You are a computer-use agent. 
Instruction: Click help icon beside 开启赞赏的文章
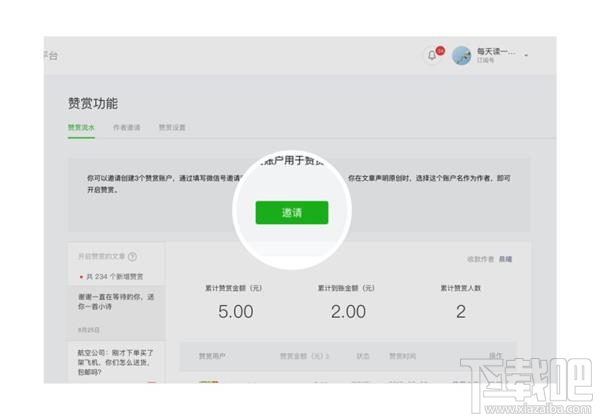[132, 257]
